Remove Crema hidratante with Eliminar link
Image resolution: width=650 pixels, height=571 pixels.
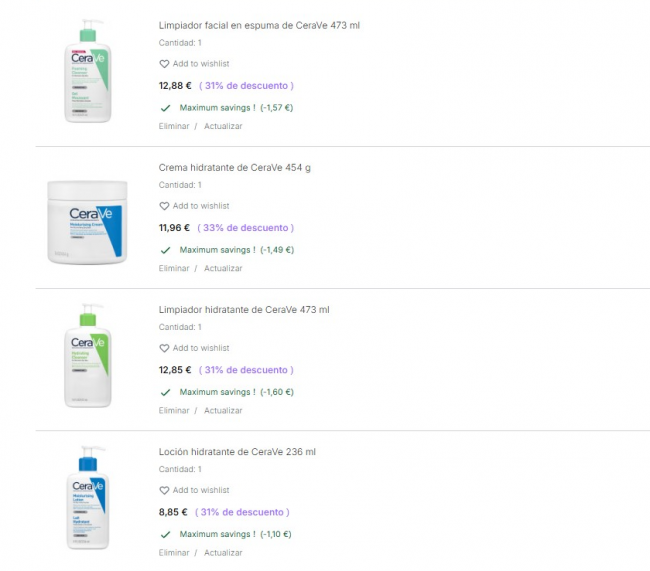tap(174, 268)
